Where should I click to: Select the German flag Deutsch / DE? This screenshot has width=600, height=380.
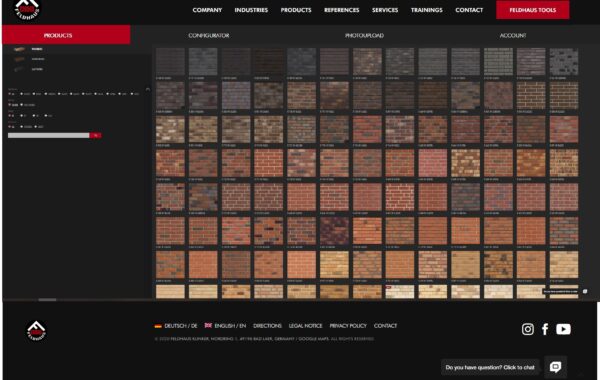click(x=176, y=326)
